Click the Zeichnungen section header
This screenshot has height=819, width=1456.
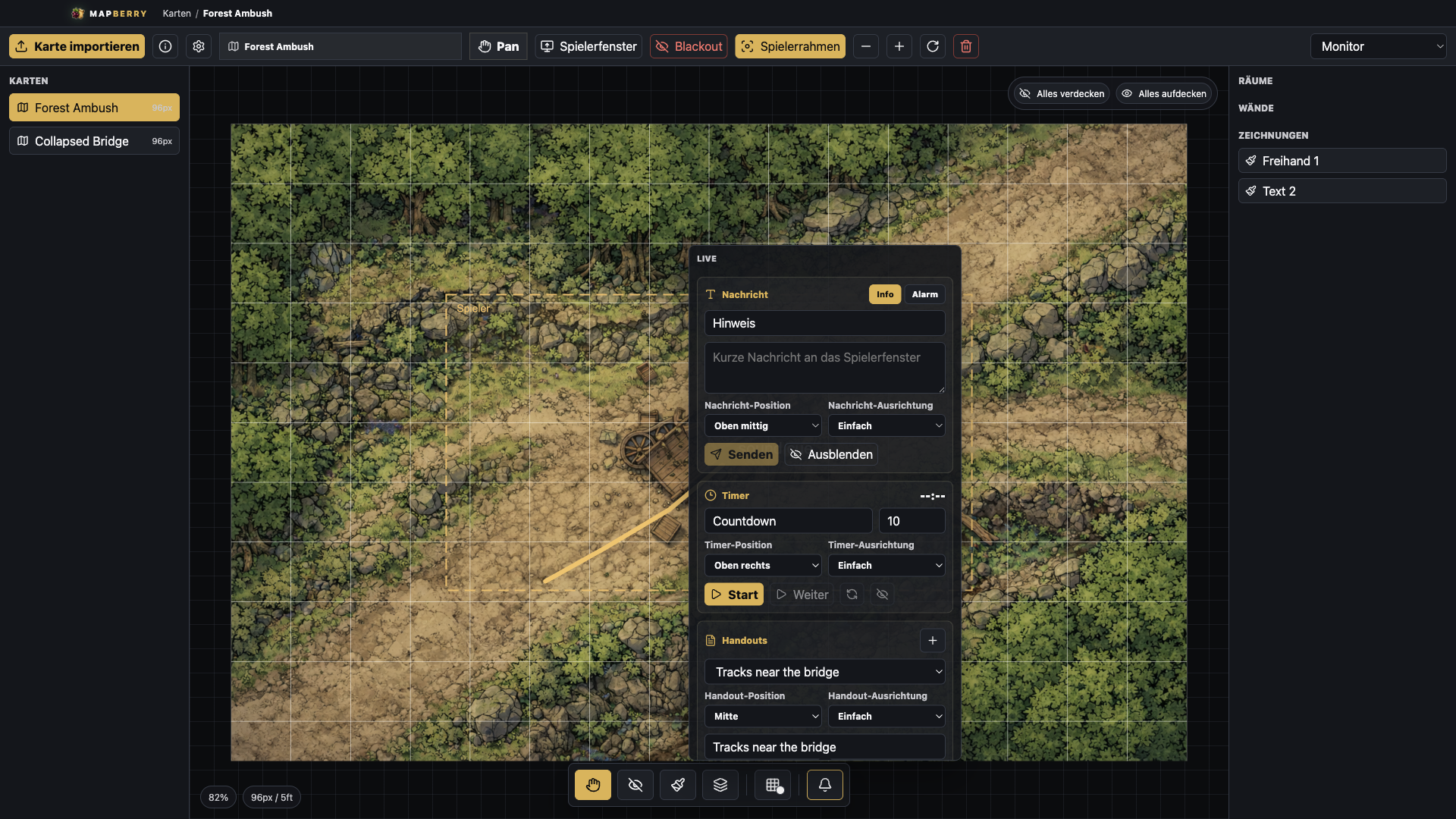click(1273, 135)
